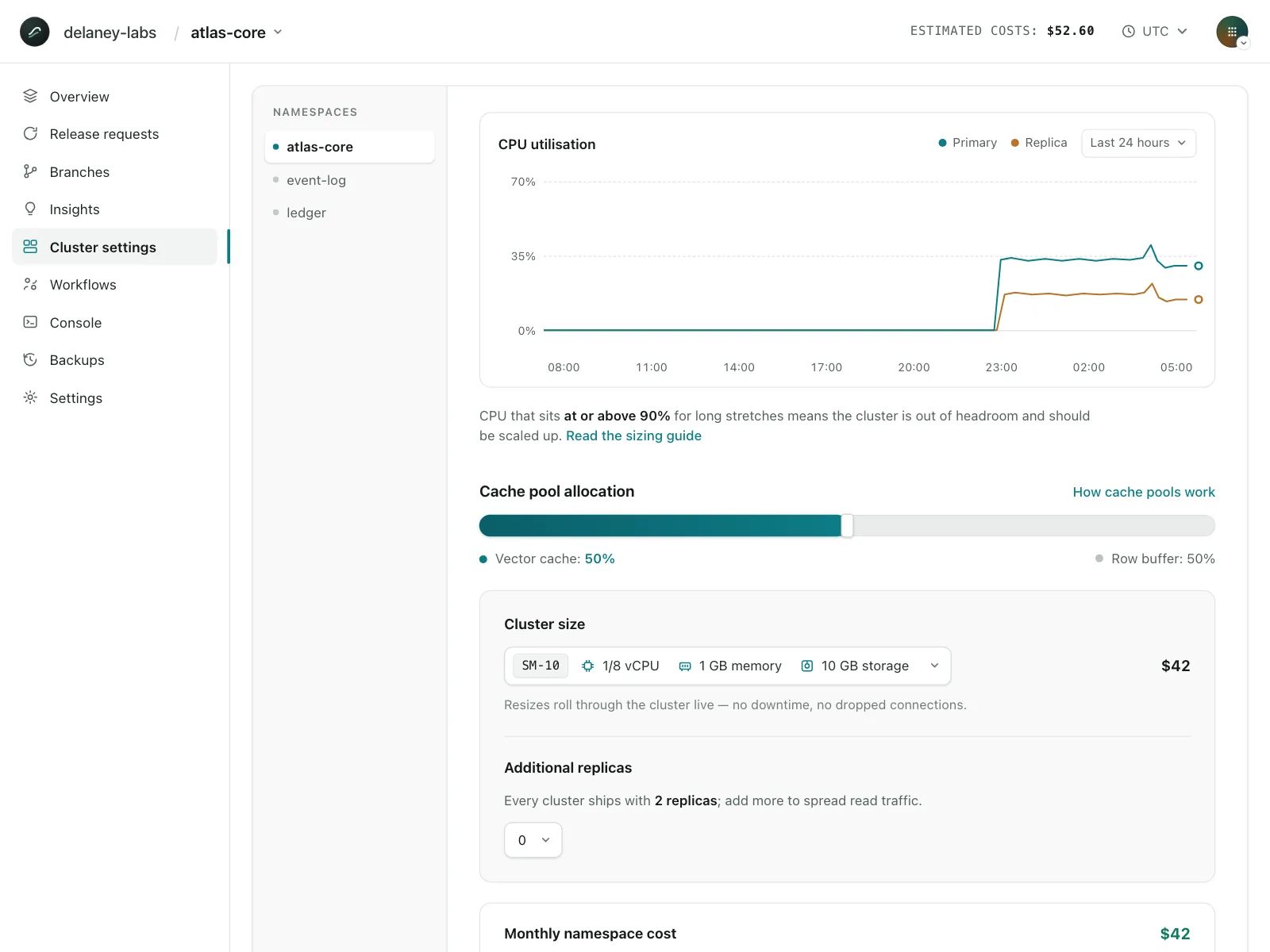Click the Cluster settings servers icon
The height and width of the screenshot is (952, 1270).
(30, 247)
